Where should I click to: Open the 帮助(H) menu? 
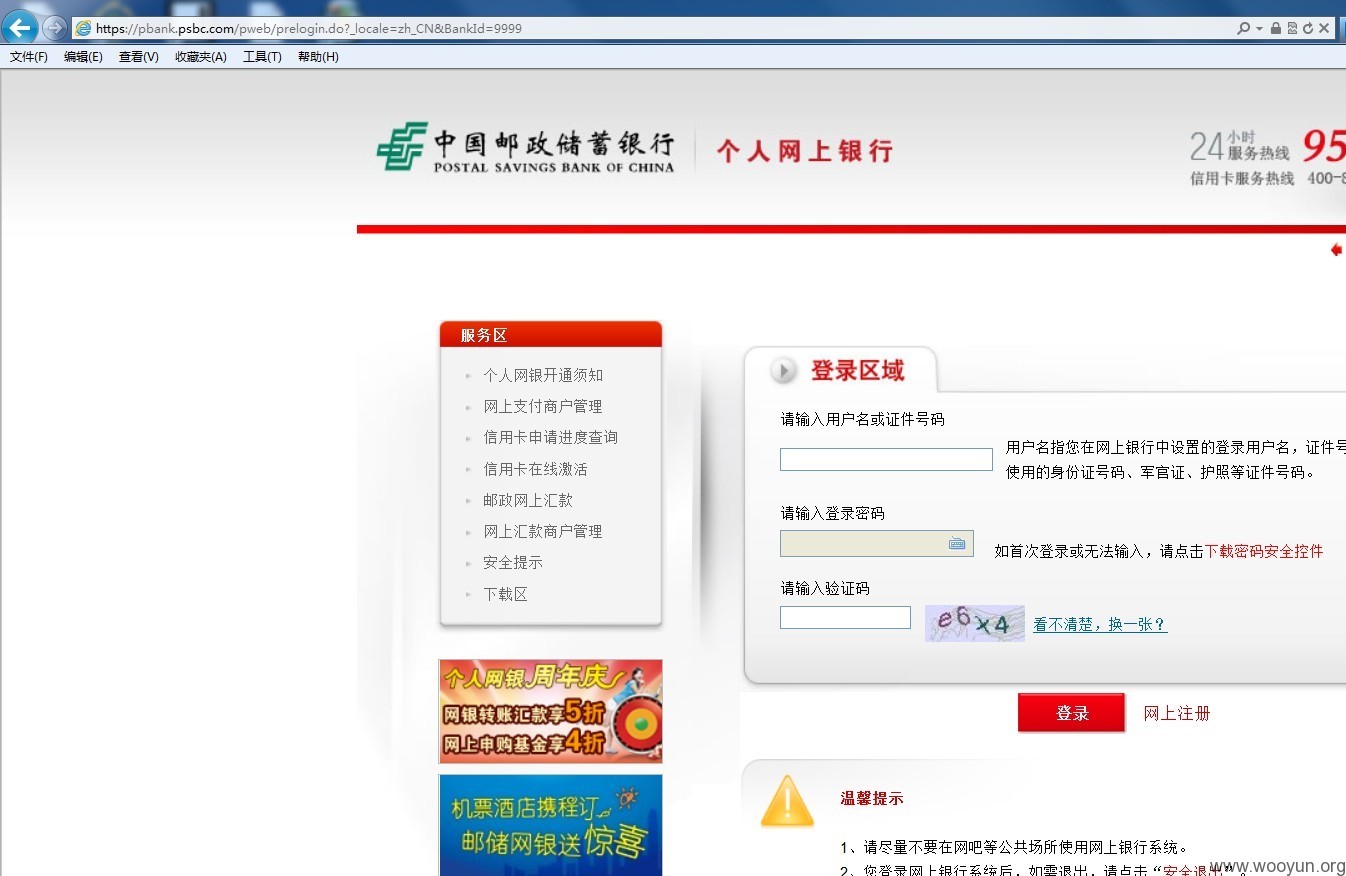pyautogui.click(x=318, y=57)
